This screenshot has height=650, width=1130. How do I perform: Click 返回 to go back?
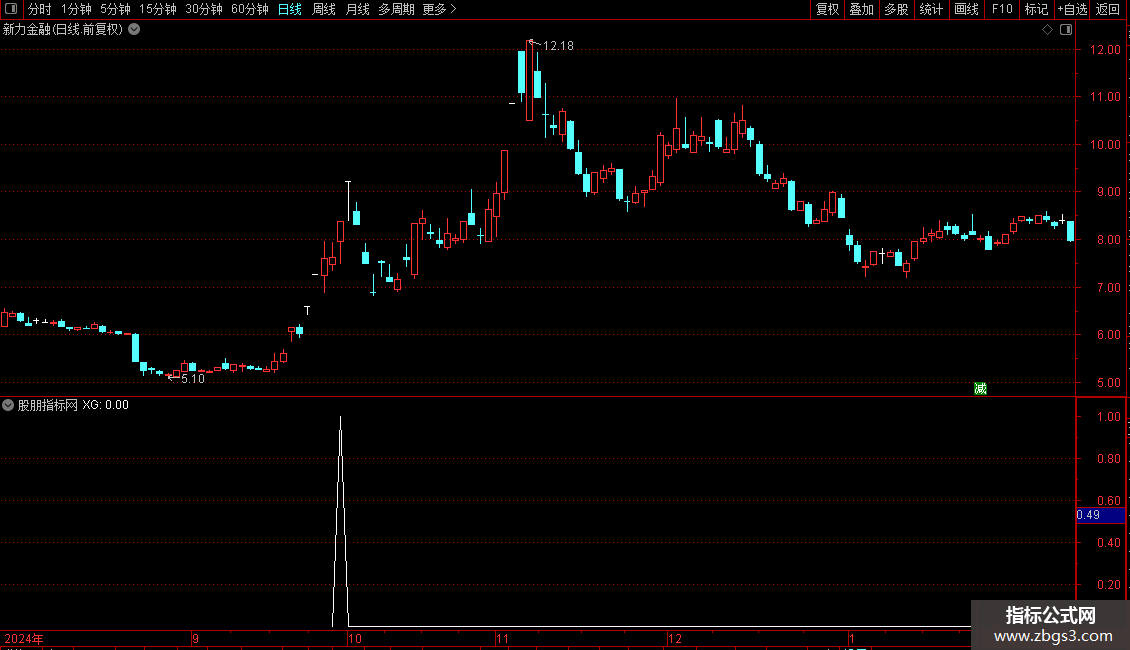click(1108, 9)
